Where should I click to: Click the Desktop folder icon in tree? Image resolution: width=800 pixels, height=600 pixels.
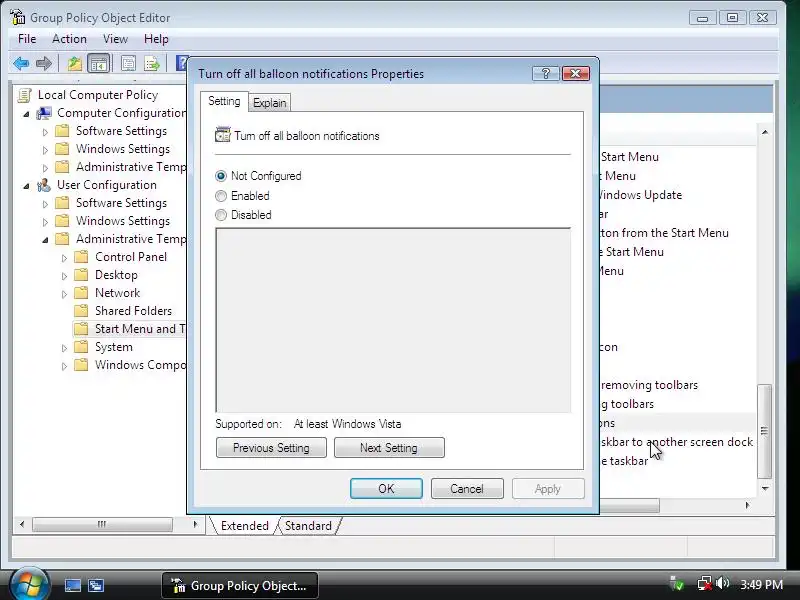(81, 275)
